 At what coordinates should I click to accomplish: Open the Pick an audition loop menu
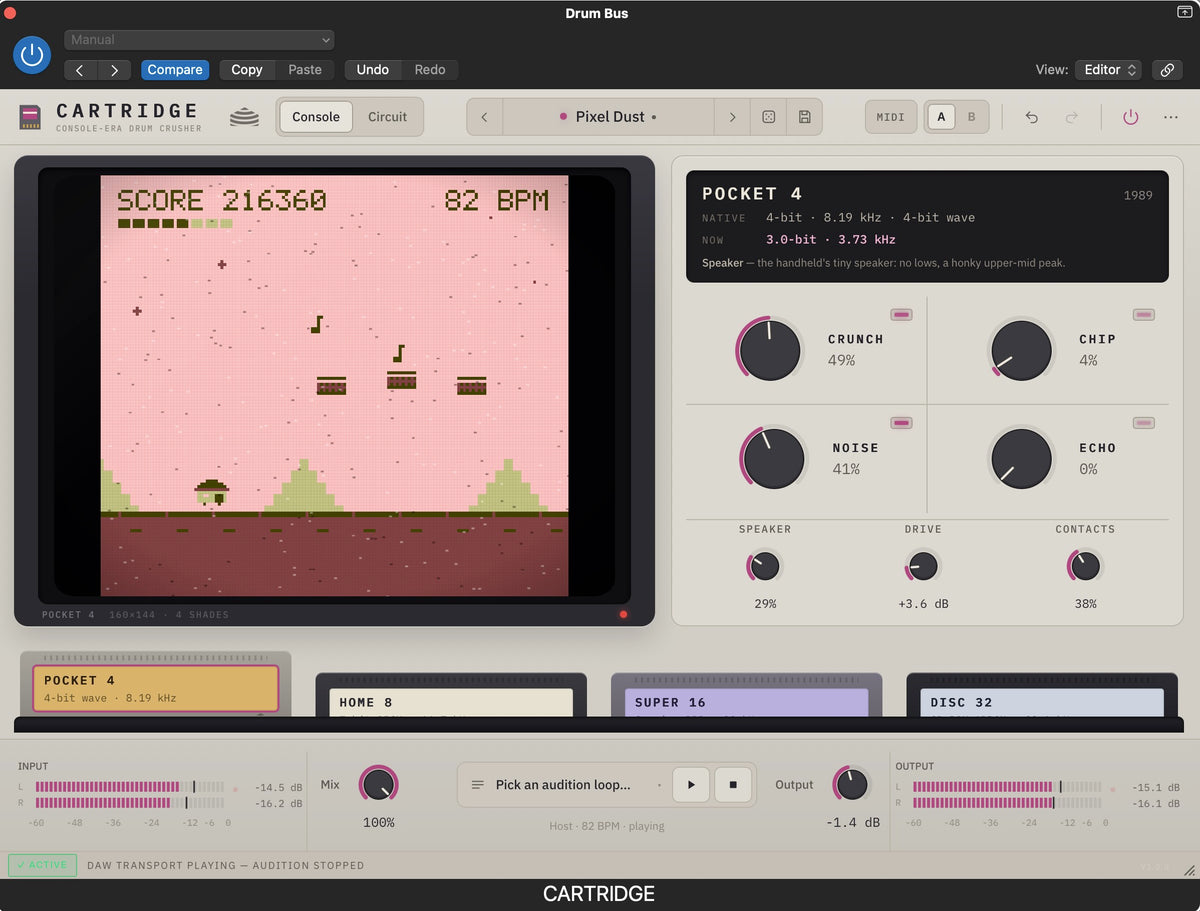[x=563, y=785]
